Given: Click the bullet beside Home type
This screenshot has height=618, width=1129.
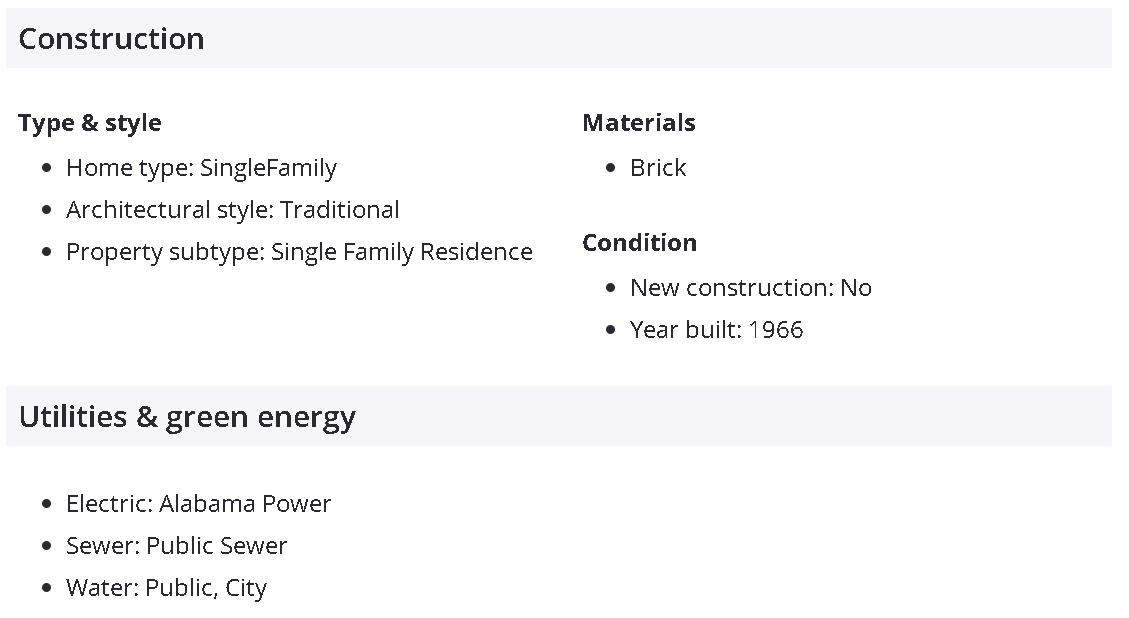Looking at the screenshot, I should click(x=47, y=169).
